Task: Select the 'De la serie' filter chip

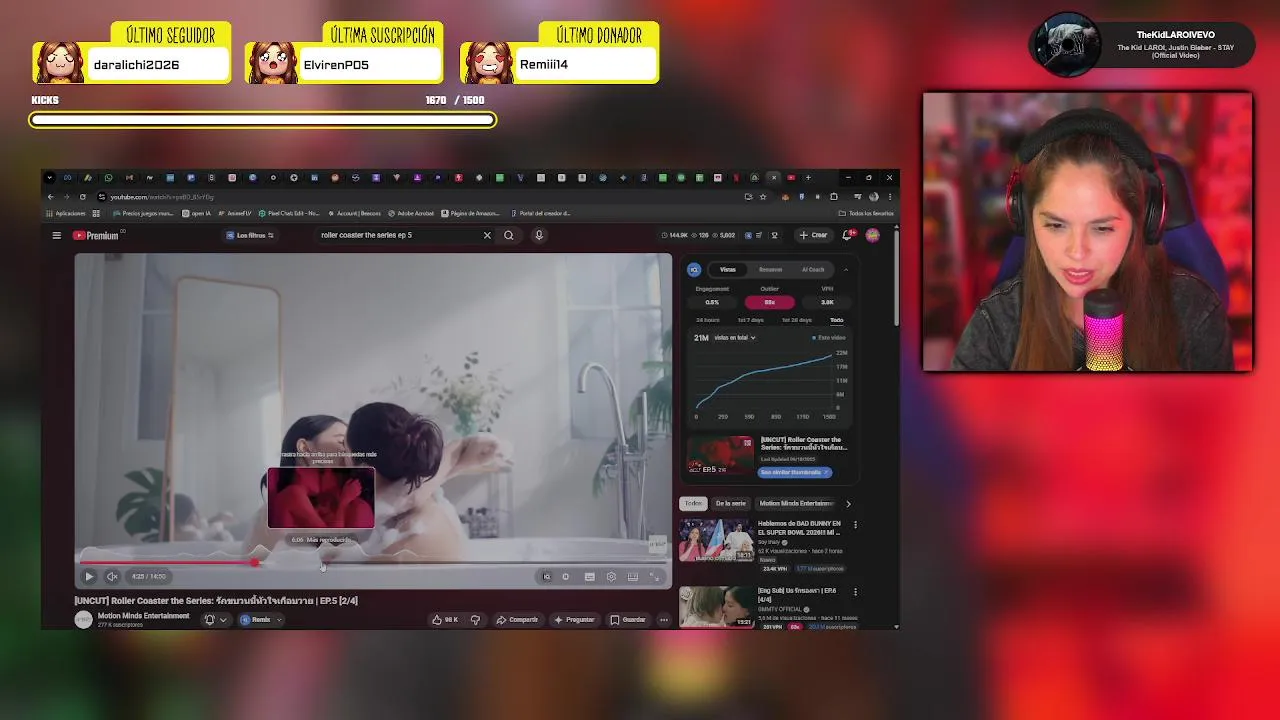Action: (x=730, y=503)
